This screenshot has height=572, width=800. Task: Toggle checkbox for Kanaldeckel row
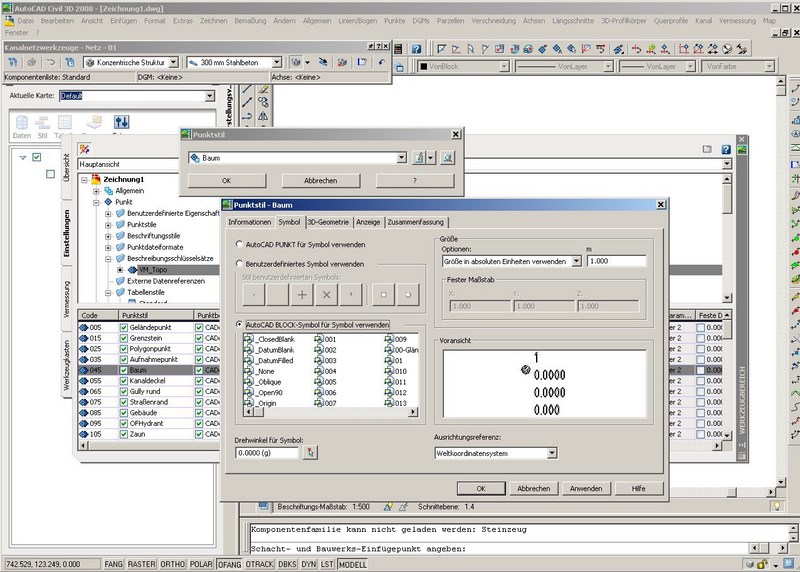pyautogui.click(x=123, y=381)
